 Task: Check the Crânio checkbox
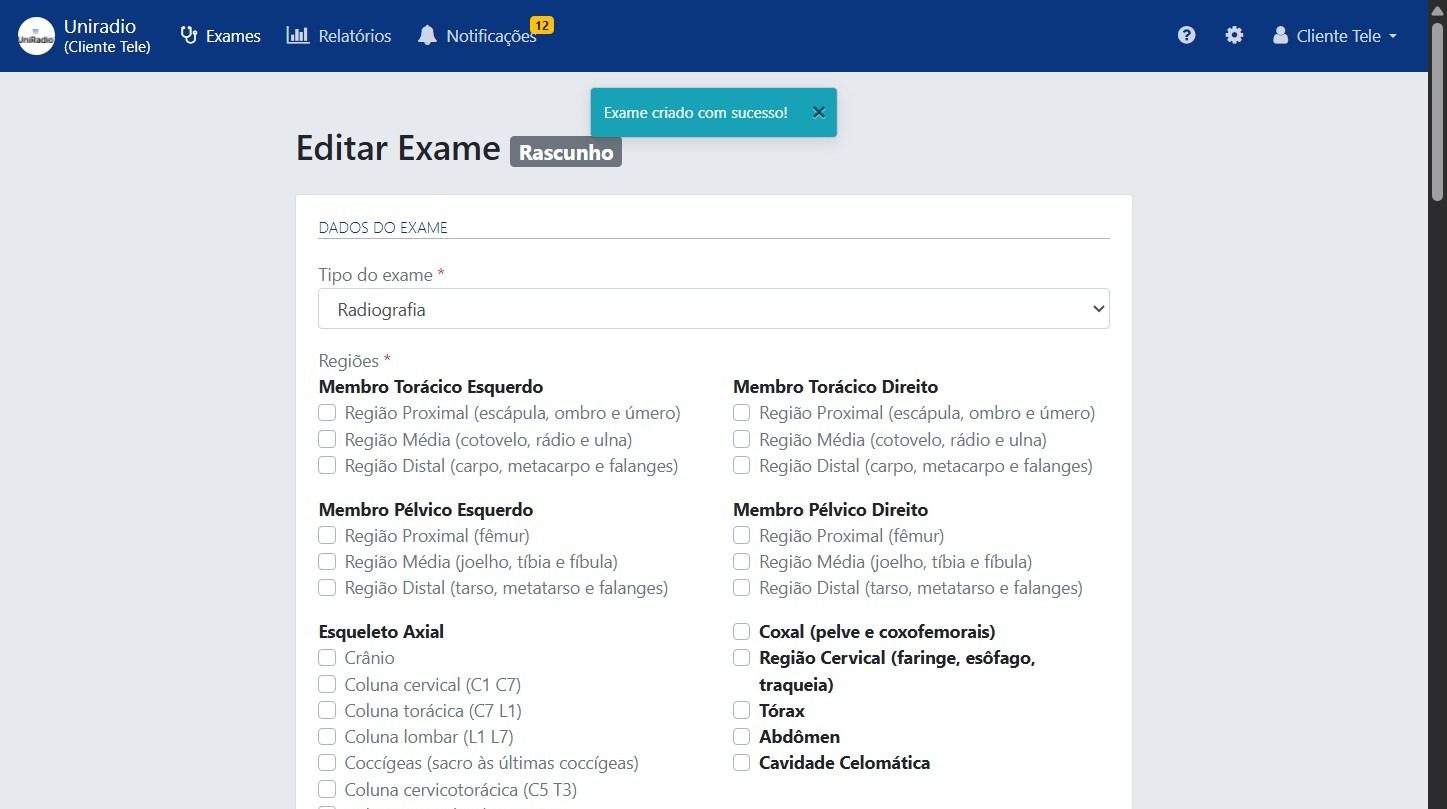click(x=327, y=658)
